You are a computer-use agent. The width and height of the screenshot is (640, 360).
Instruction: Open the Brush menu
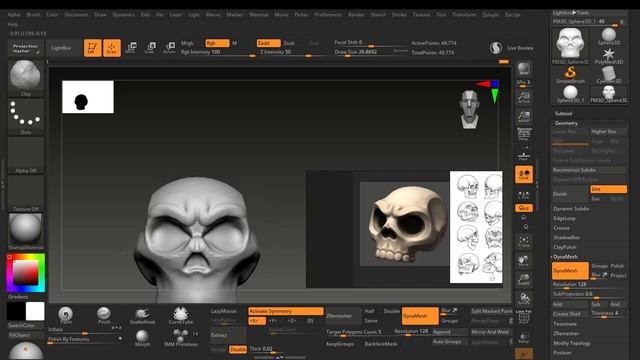[33, 14]
